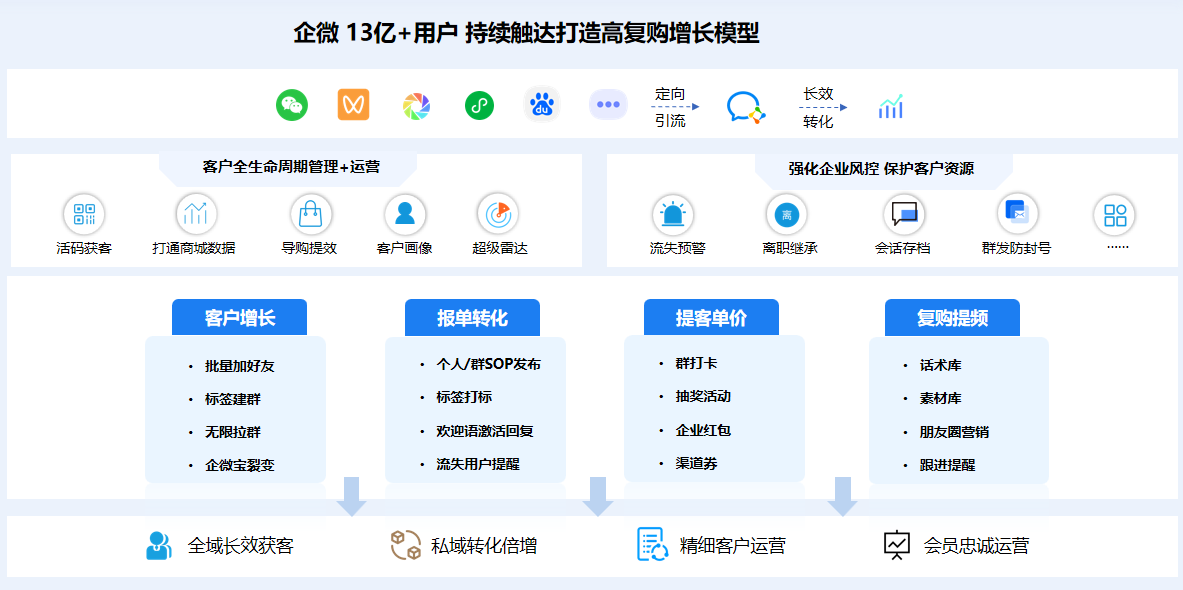Click the 离职继承 icon
Viewport: 1183px width, 590px height.
tap(786, 215)
